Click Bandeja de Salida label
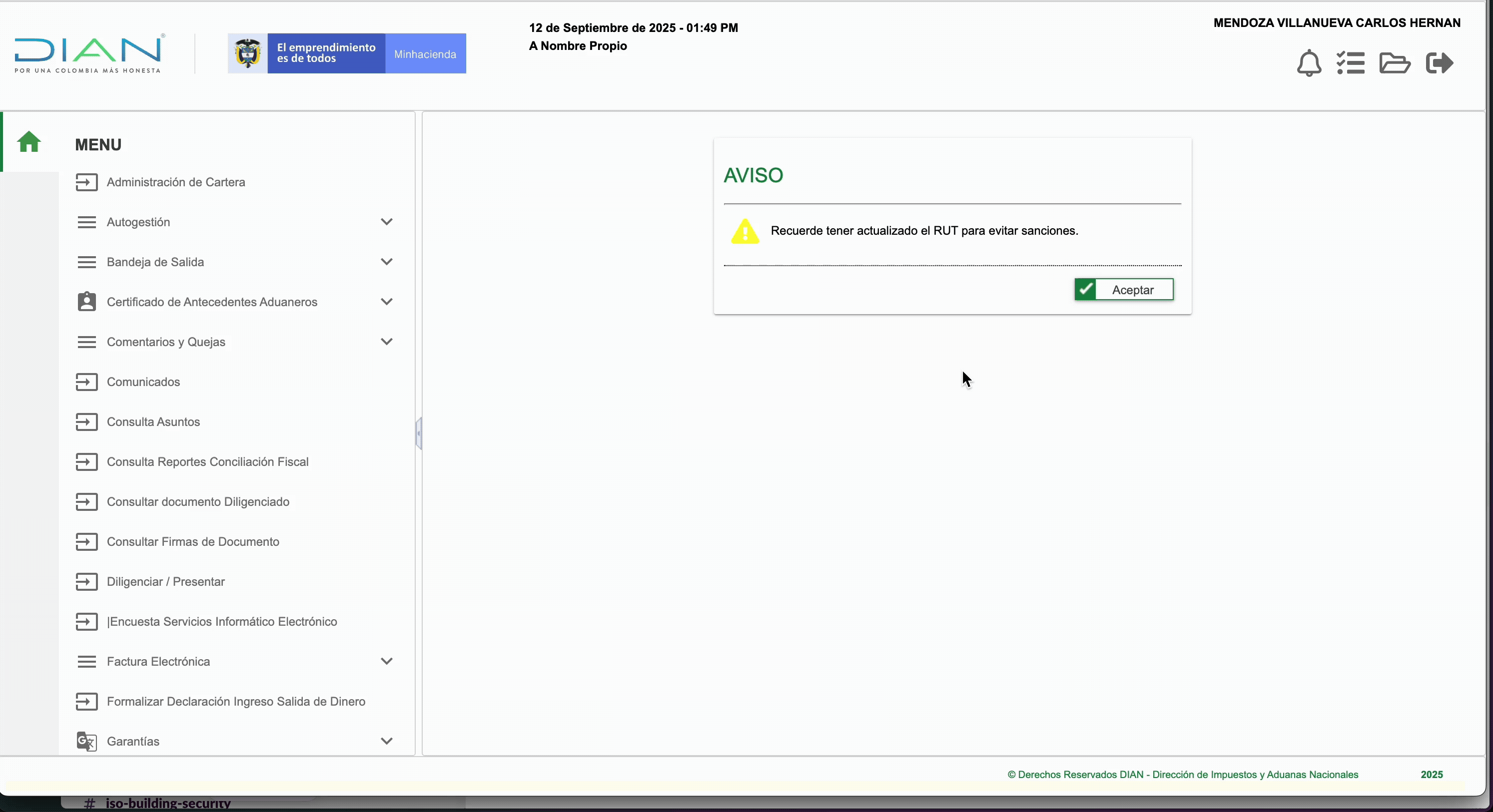Screen dimensions: 1493x812 pyautogui.click(x=155, y=262)
